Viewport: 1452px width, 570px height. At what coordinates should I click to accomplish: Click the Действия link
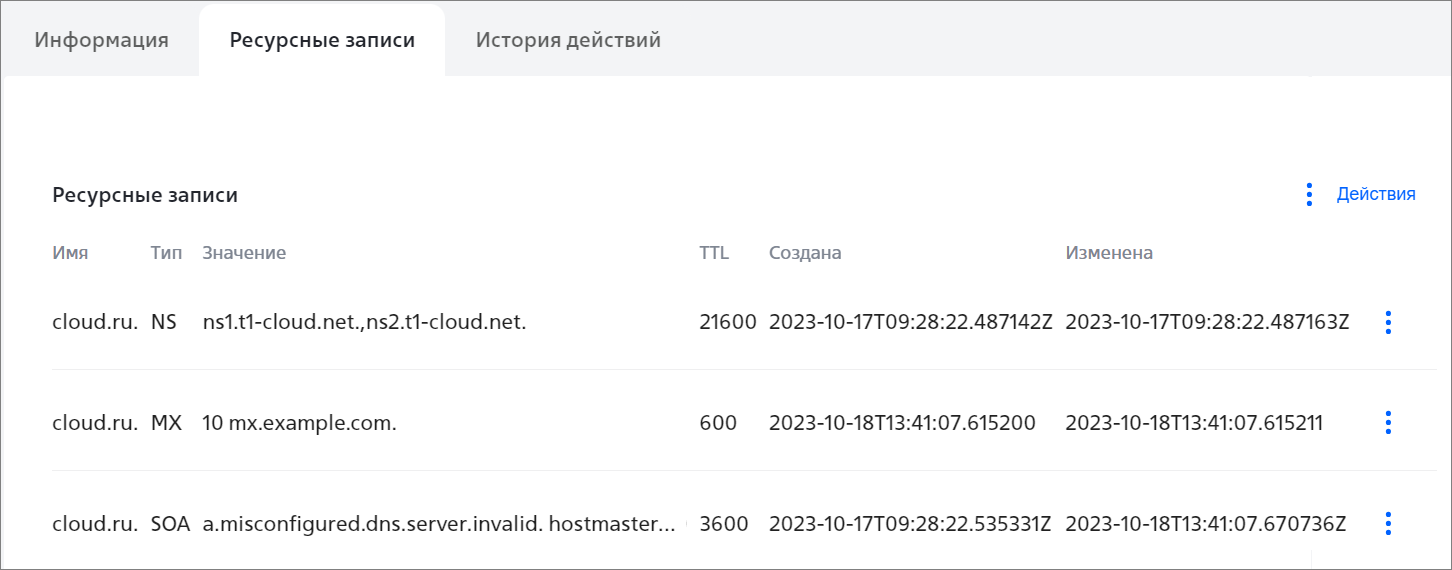pyautogui.click(x=1376, y=194)
